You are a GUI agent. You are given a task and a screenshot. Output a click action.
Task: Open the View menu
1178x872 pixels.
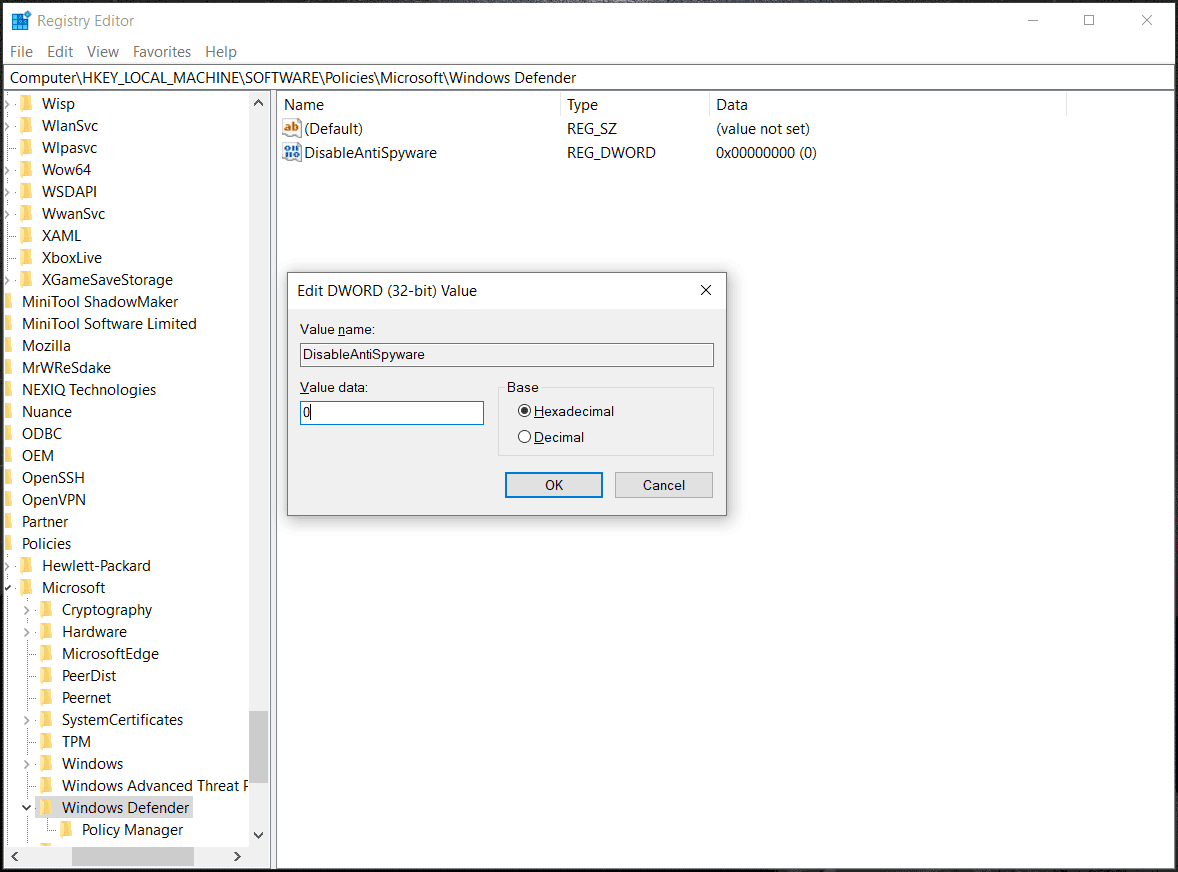point(103,51)
